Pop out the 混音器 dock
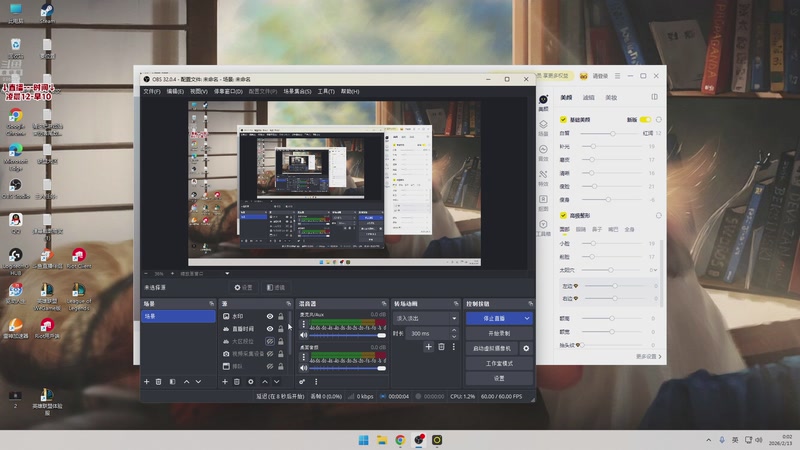This screenshot has width=800, height=450. 384,304
